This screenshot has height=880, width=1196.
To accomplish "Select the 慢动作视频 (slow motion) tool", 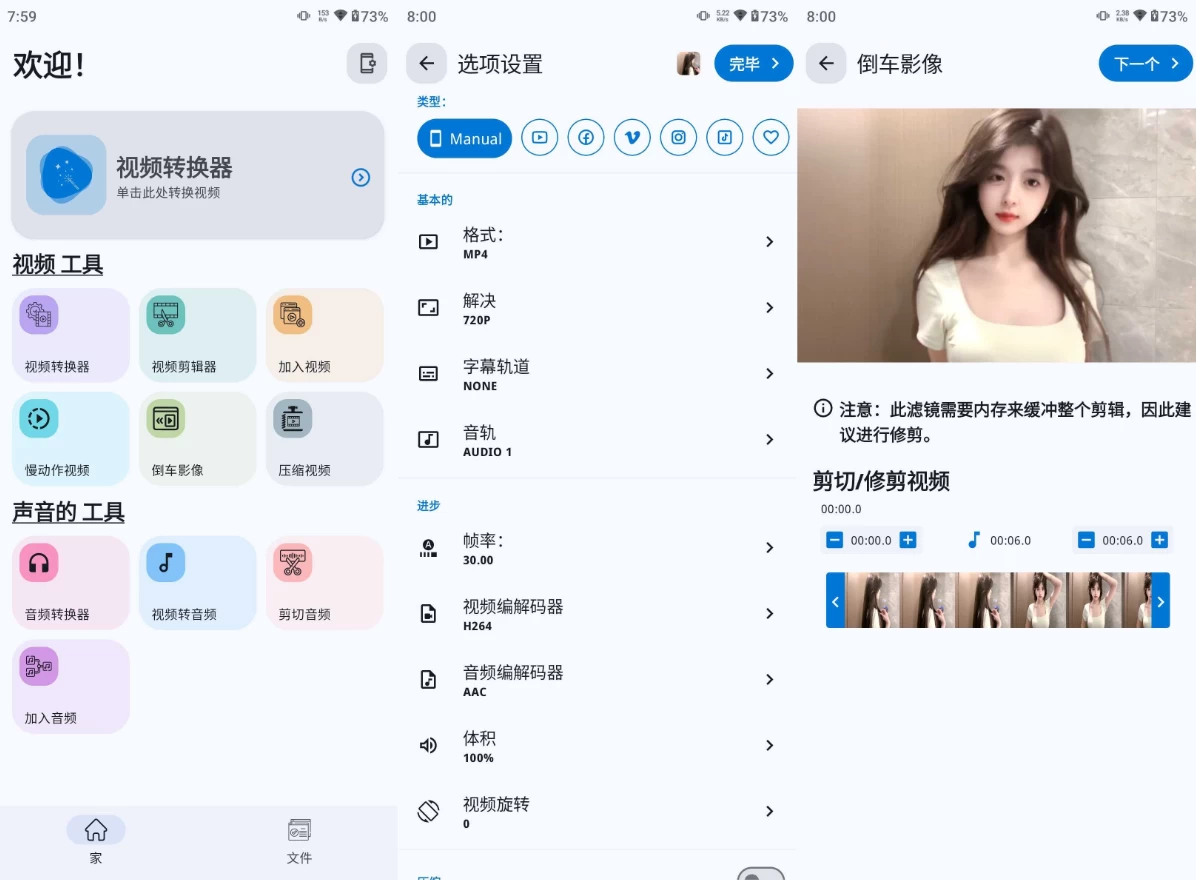I will pyautogui.click(x=70, y=438).
